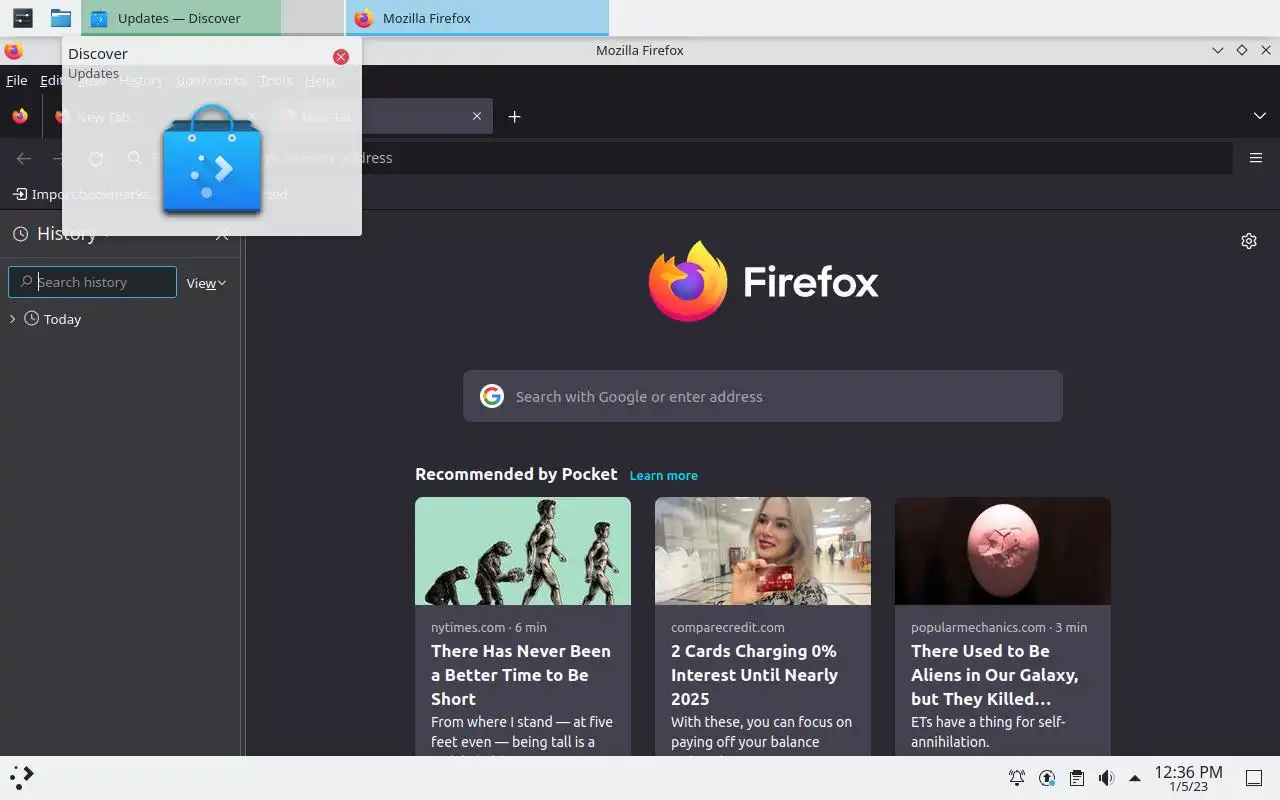Click the popularmechanics.com · 3 min source text
1280x800 pixels.
tap(999, 627)
